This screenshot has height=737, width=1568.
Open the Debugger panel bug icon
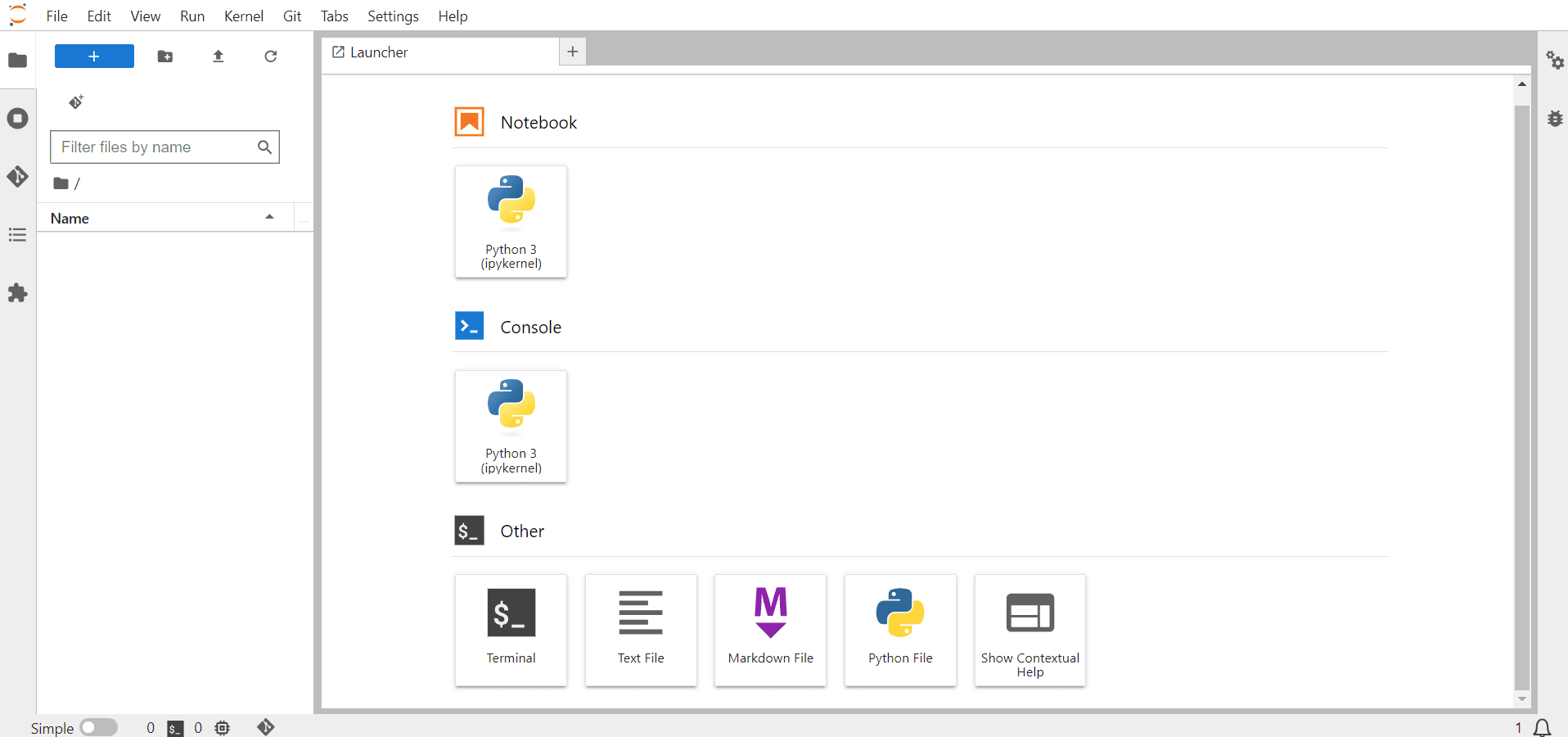[x=1554, y=119]
